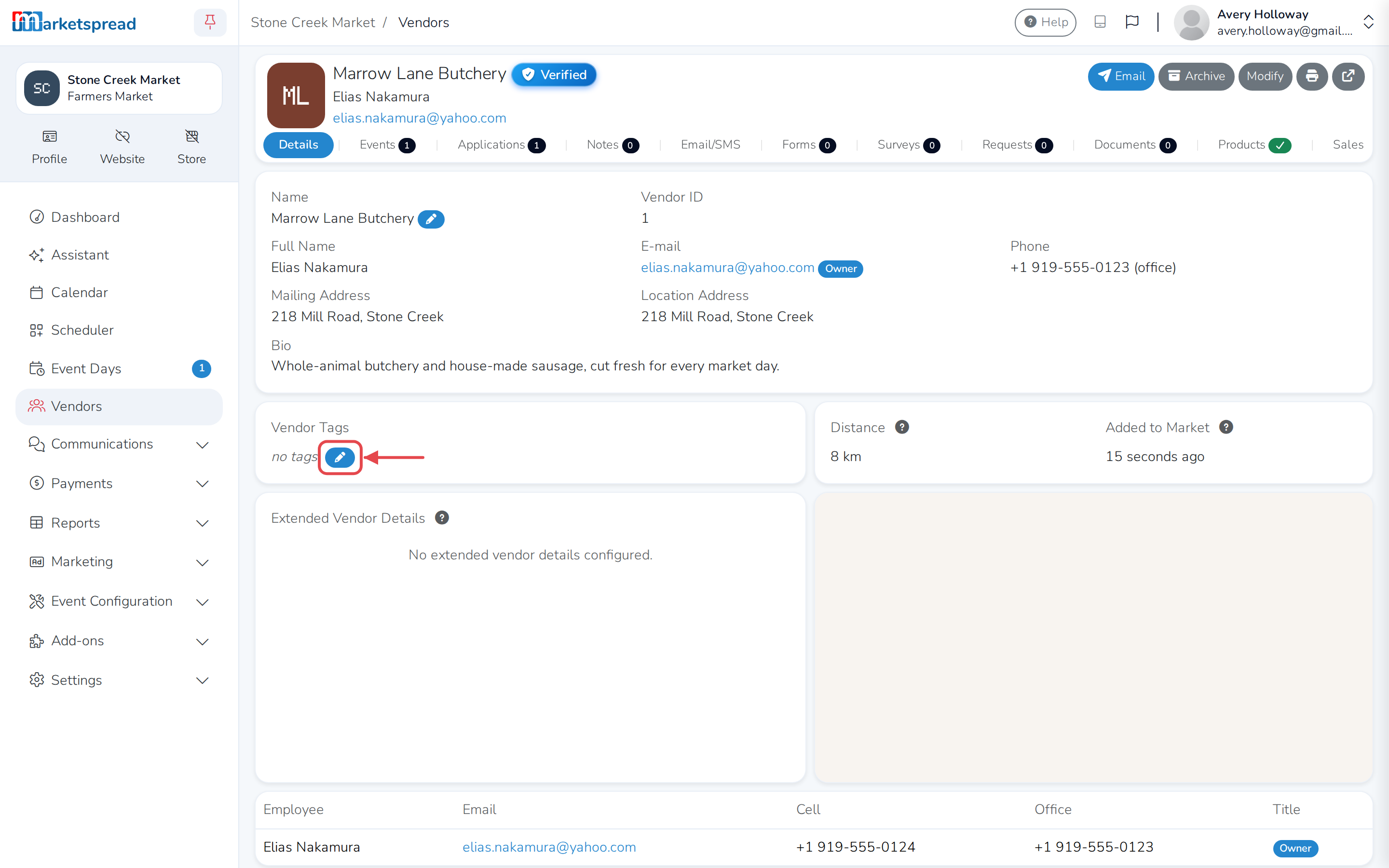Viewport: 1389px width, 868px height.
Task: Open the Help button
Action: click(x=1045, y=22)
